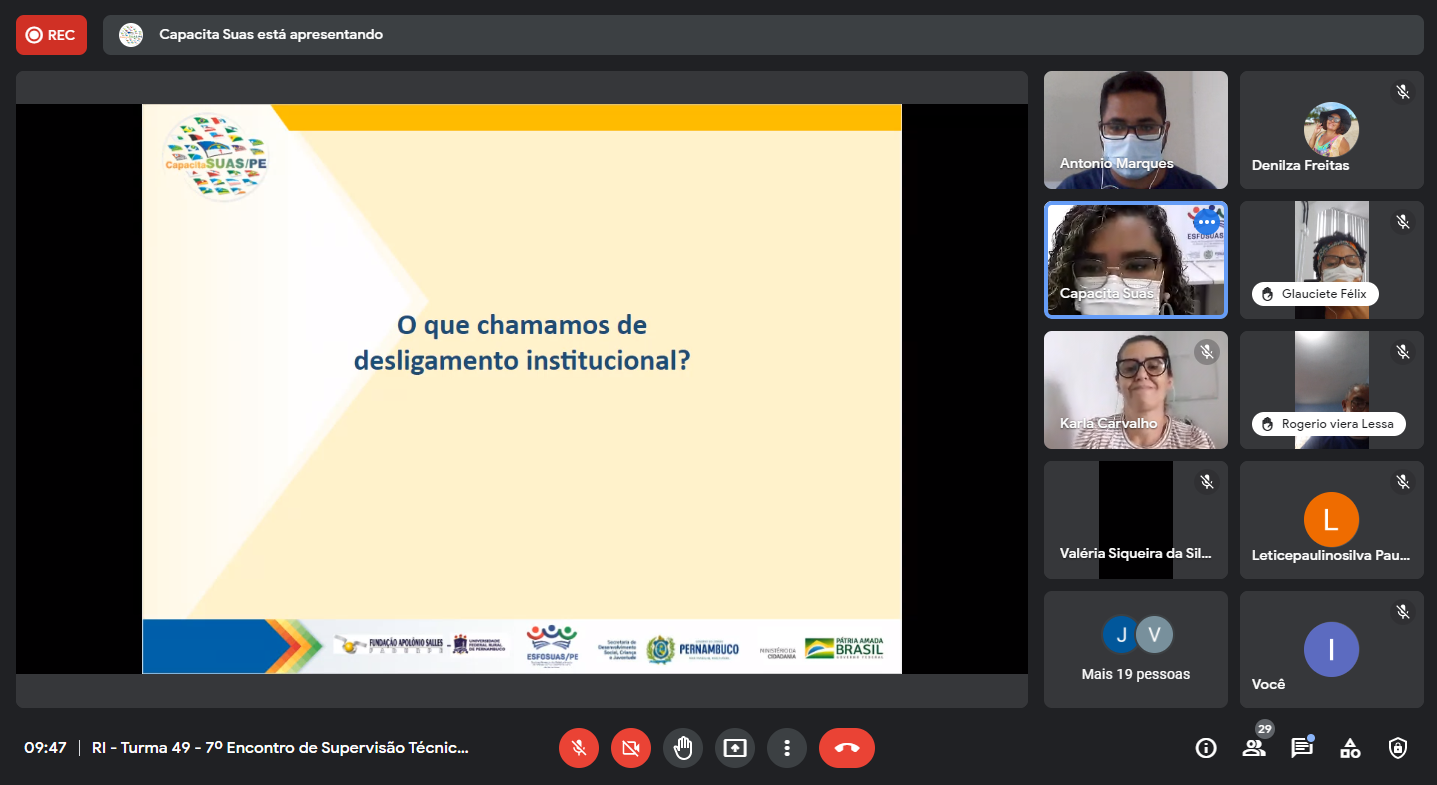Screen dimensions: 1437x785
Task: Expand the 'Mais 19 pessoas' tile
Action: [x=1135, y=649]
